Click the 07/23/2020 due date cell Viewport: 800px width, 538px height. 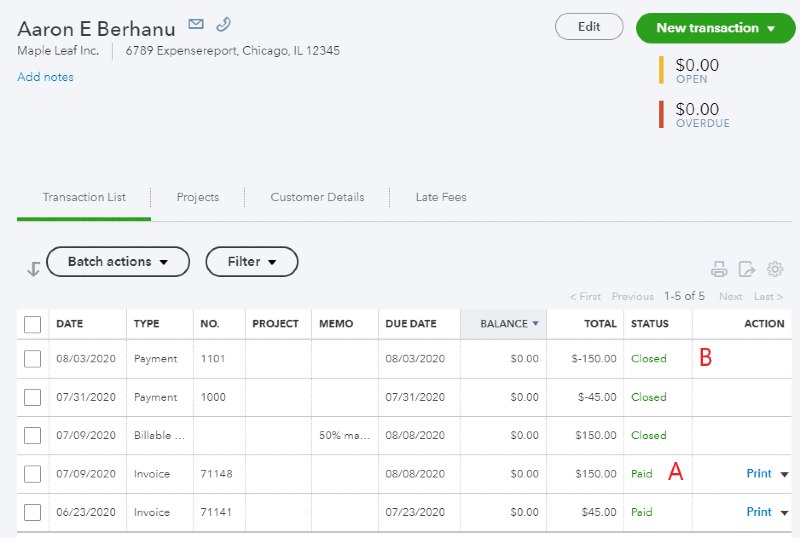pyautogui.click(x=415, y=512)
